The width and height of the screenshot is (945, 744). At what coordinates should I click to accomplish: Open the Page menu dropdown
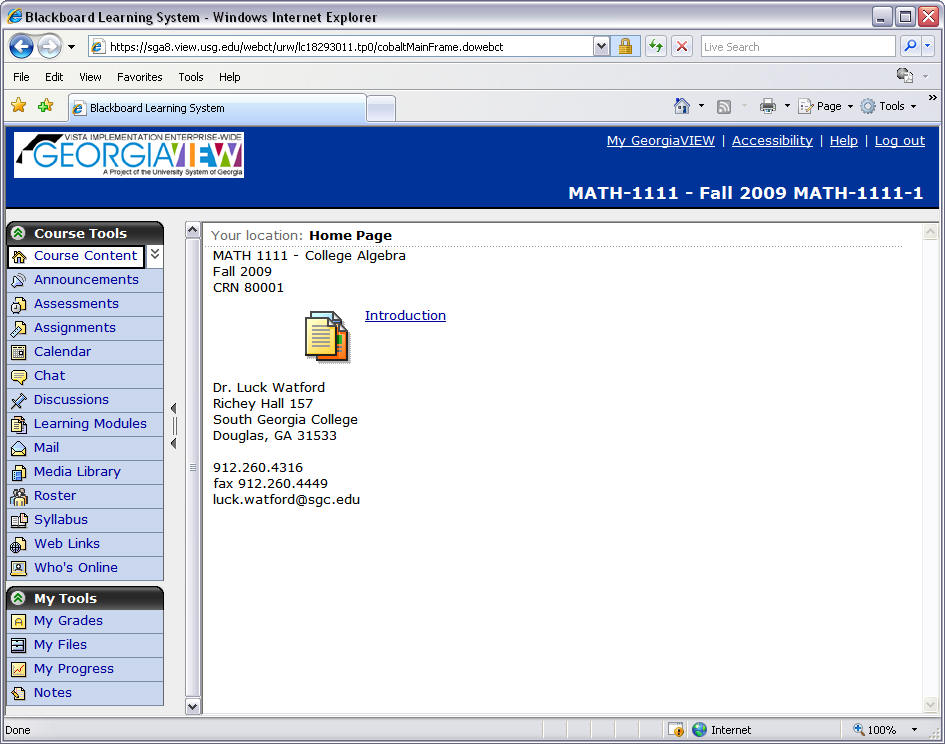850,106
